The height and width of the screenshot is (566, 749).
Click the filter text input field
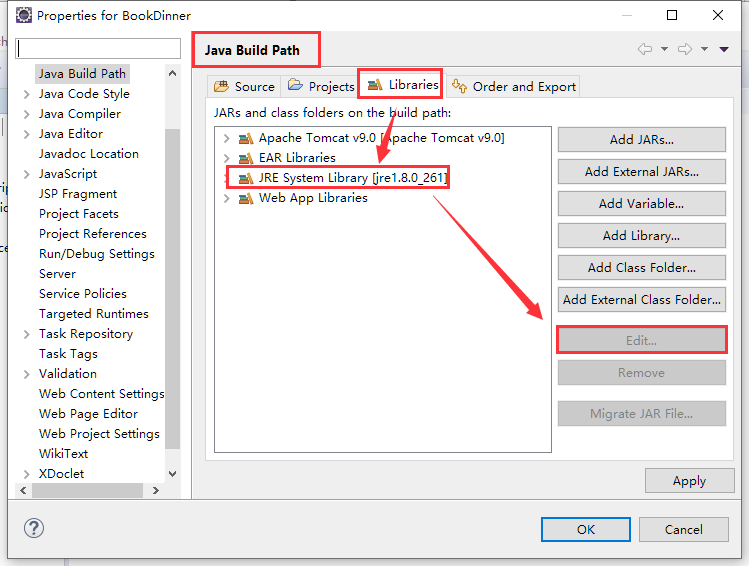[98, 48]
